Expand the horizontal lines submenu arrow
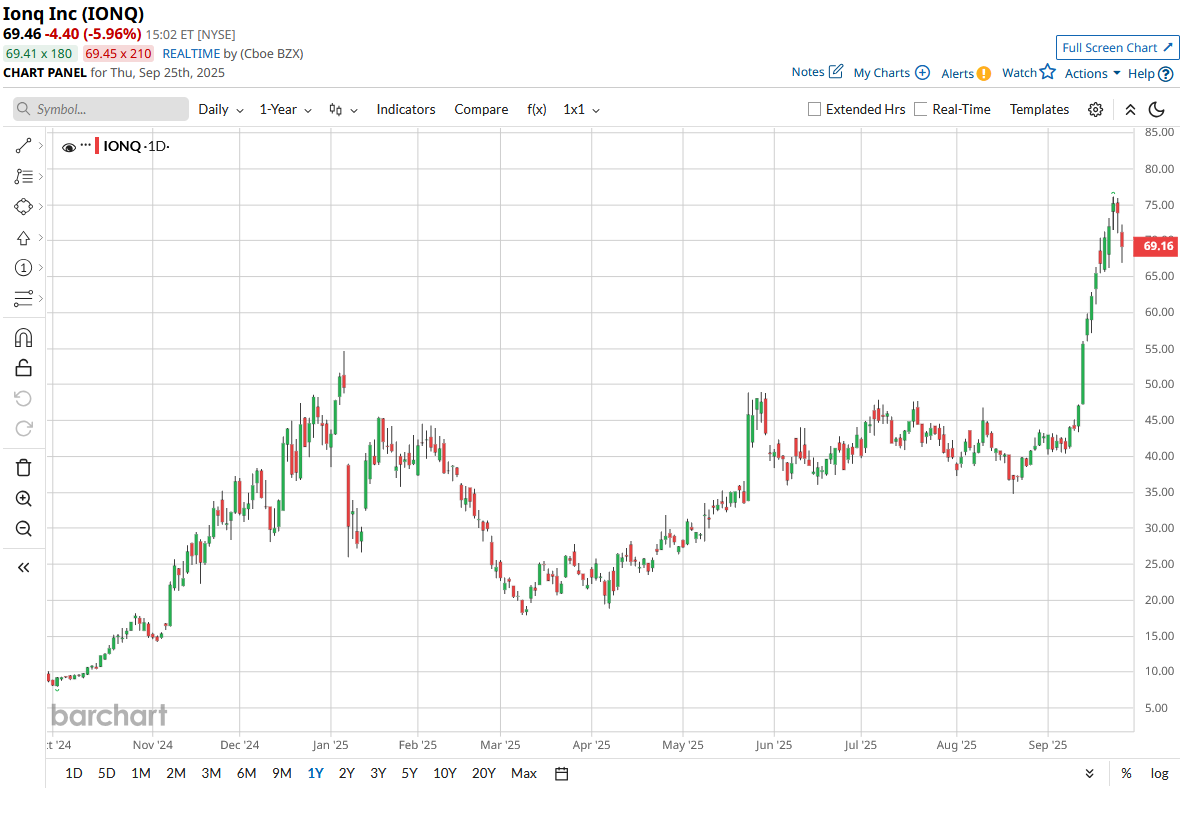Image resolution: width=1194 pixels, height=837 pixels. point(40,299)
